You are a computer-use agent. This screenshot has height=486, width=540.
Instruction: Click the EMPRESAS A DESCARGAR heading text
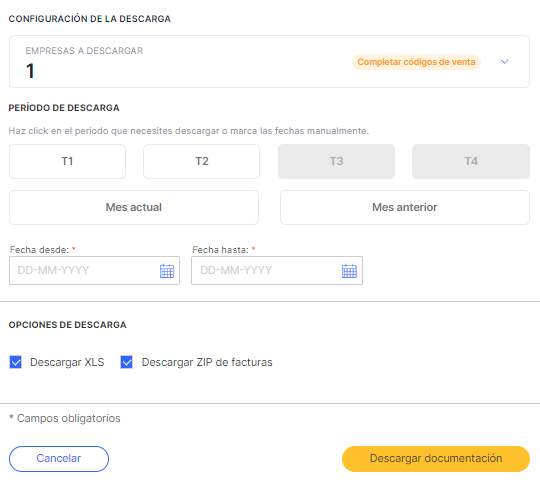pos(84,51)
